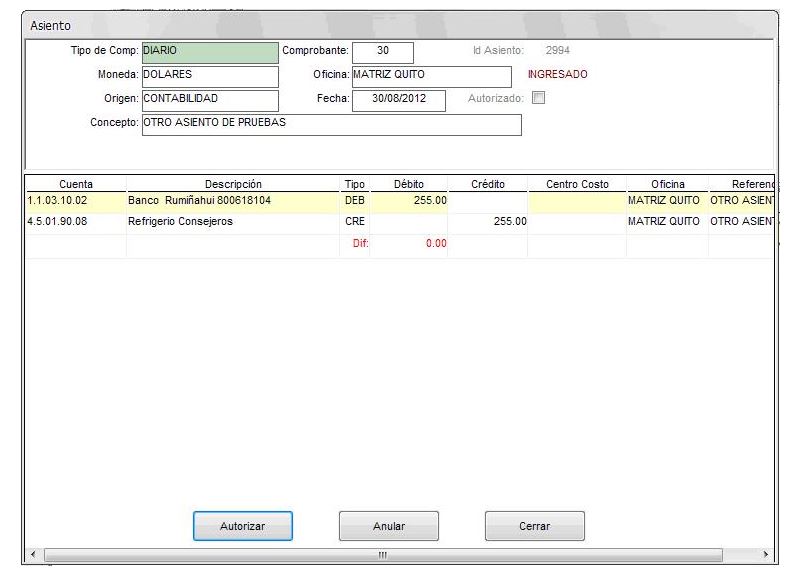Click the Crédito column header
The height and width of the screenshot is (585, 792).
[488, 184]
